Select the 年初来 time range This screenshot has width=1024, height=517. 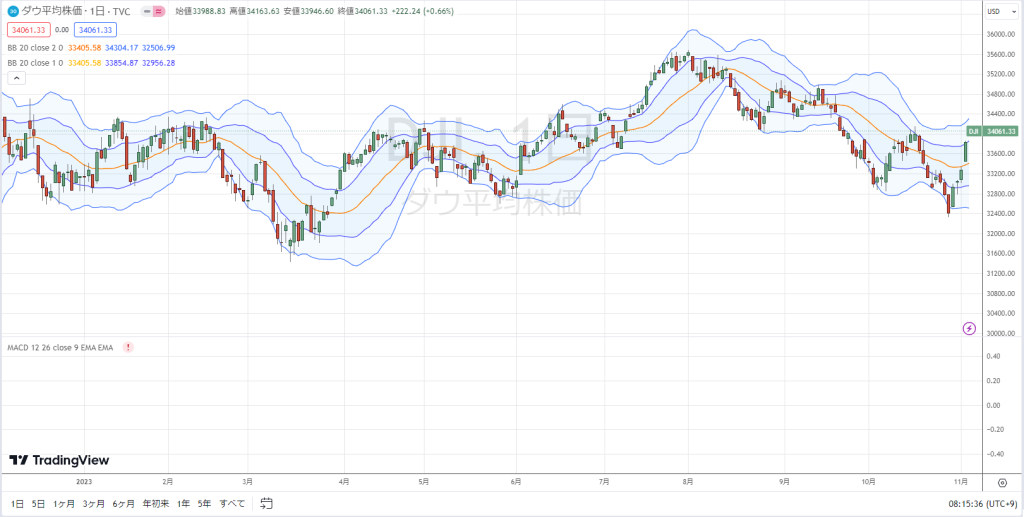tap(155, 503)
